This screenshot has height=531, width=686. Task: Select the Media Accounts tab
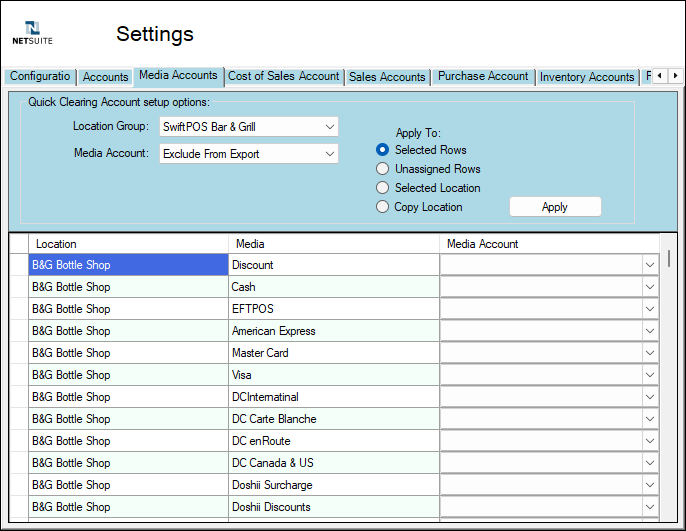(x=178, y=76)
